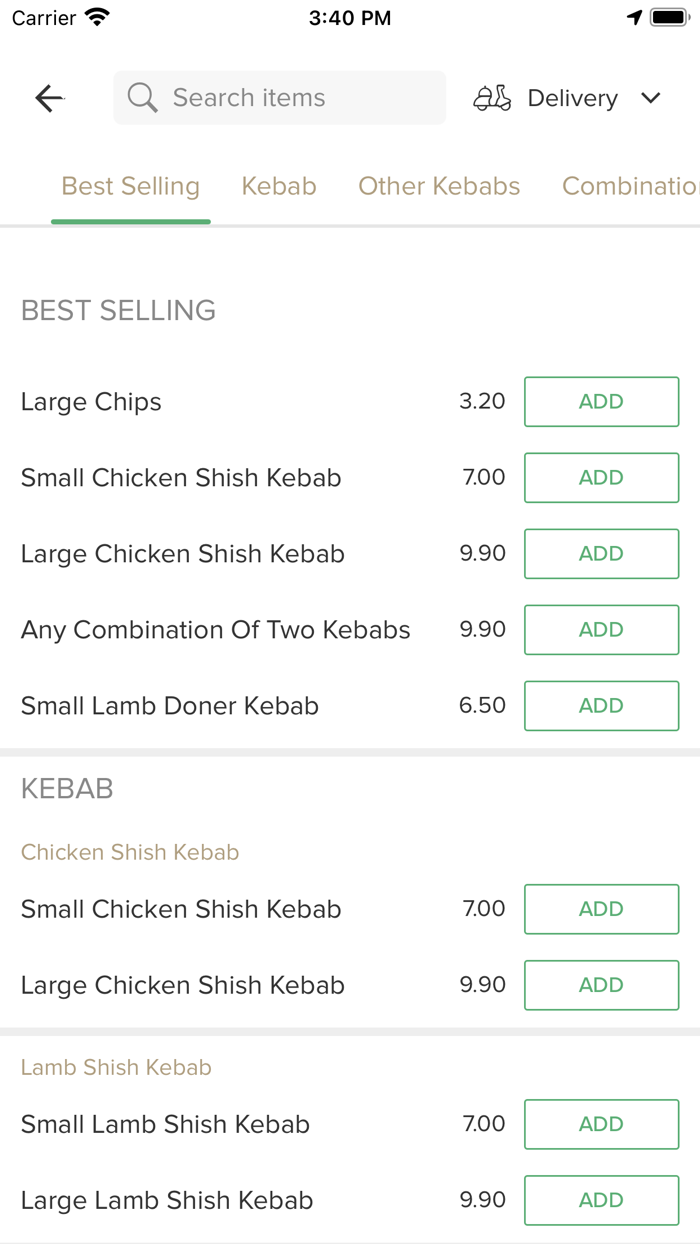Screen dimensions: 700x1244
Task: Add Large Chips to order
Action: (x=601, y=401)
